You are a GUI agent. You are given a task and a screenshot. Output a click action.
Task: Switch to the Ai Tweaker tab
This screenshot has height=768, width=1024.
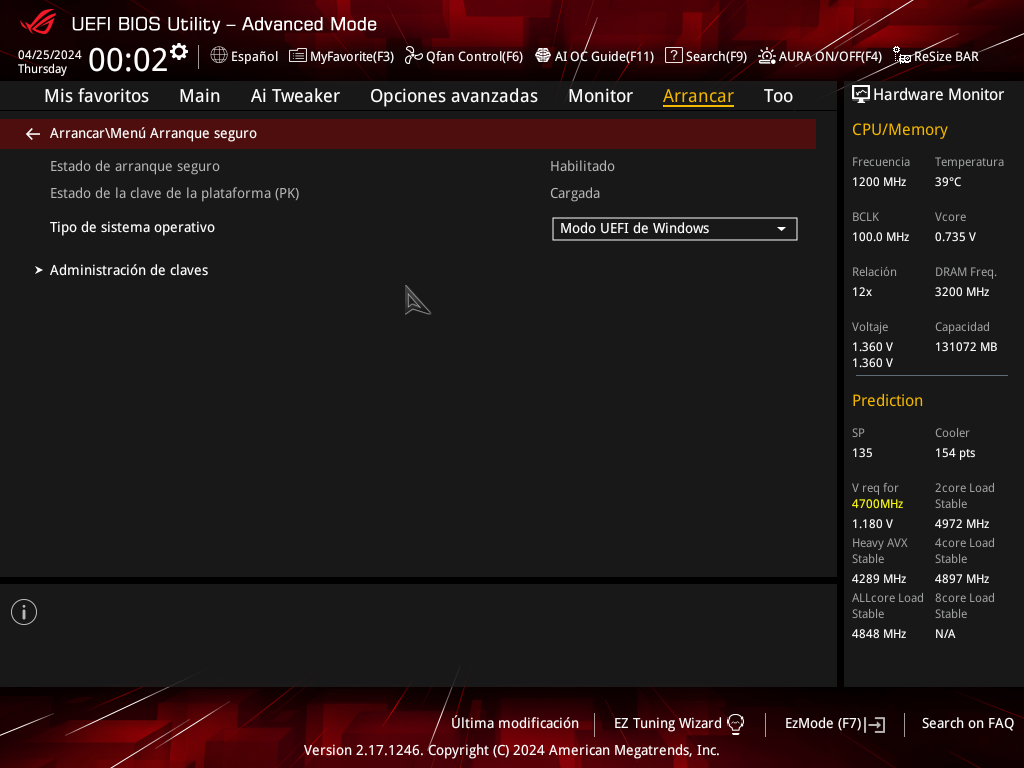(295, 95)
